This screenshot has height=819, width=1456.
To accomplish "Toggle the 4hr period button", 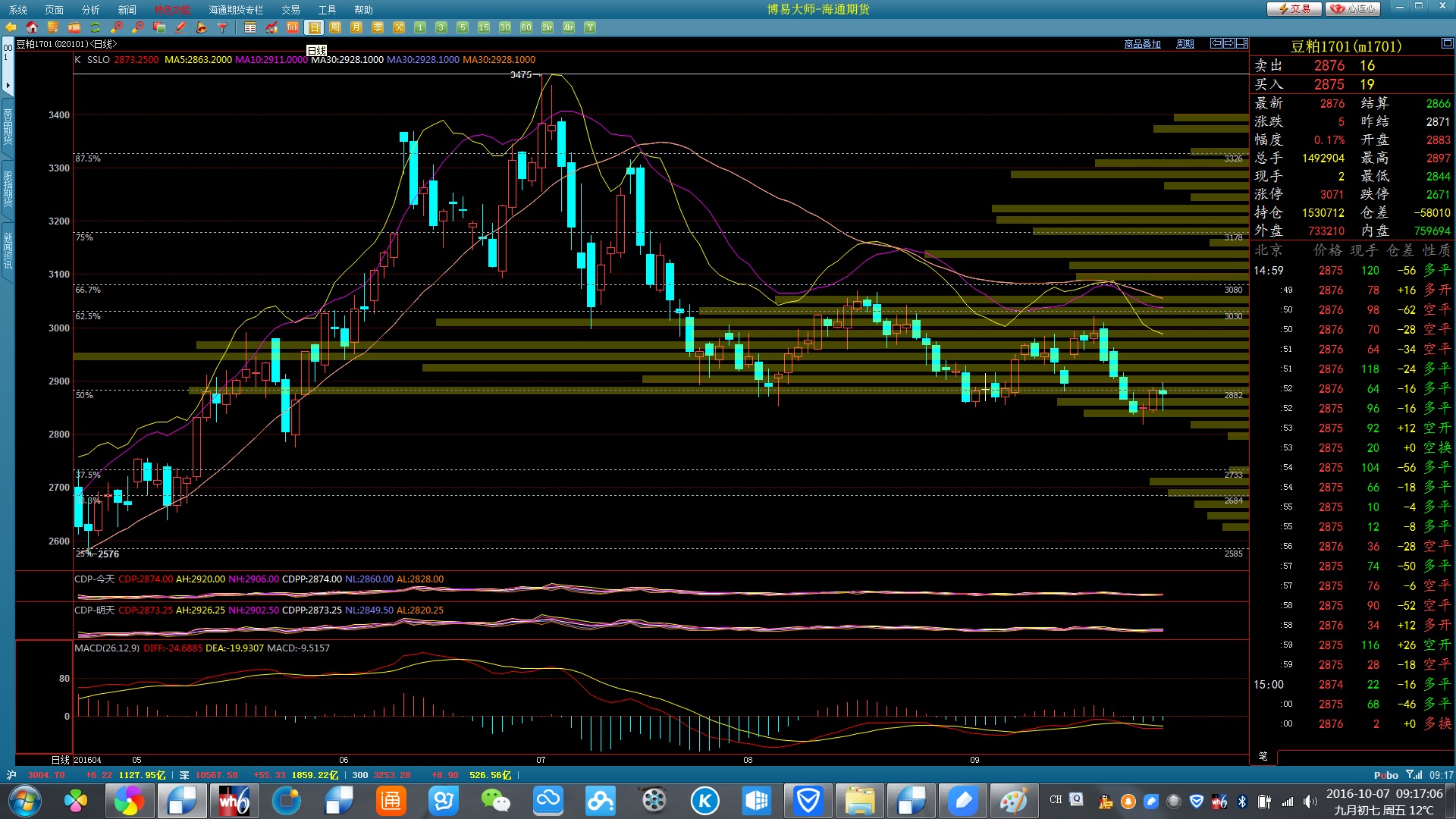I will tap(569, 27).
